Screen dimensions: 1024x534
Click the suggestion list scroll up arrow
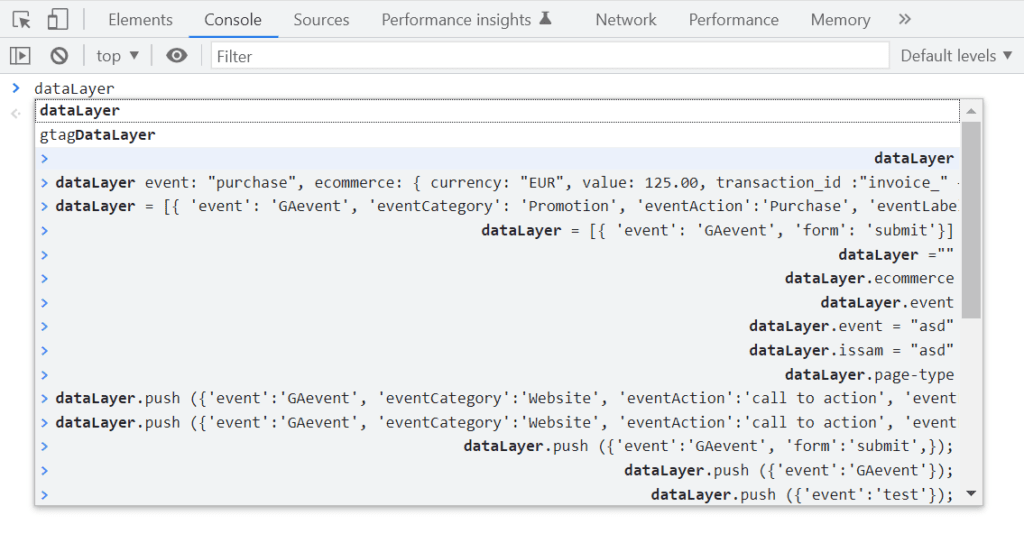click(x=971, y=111)
